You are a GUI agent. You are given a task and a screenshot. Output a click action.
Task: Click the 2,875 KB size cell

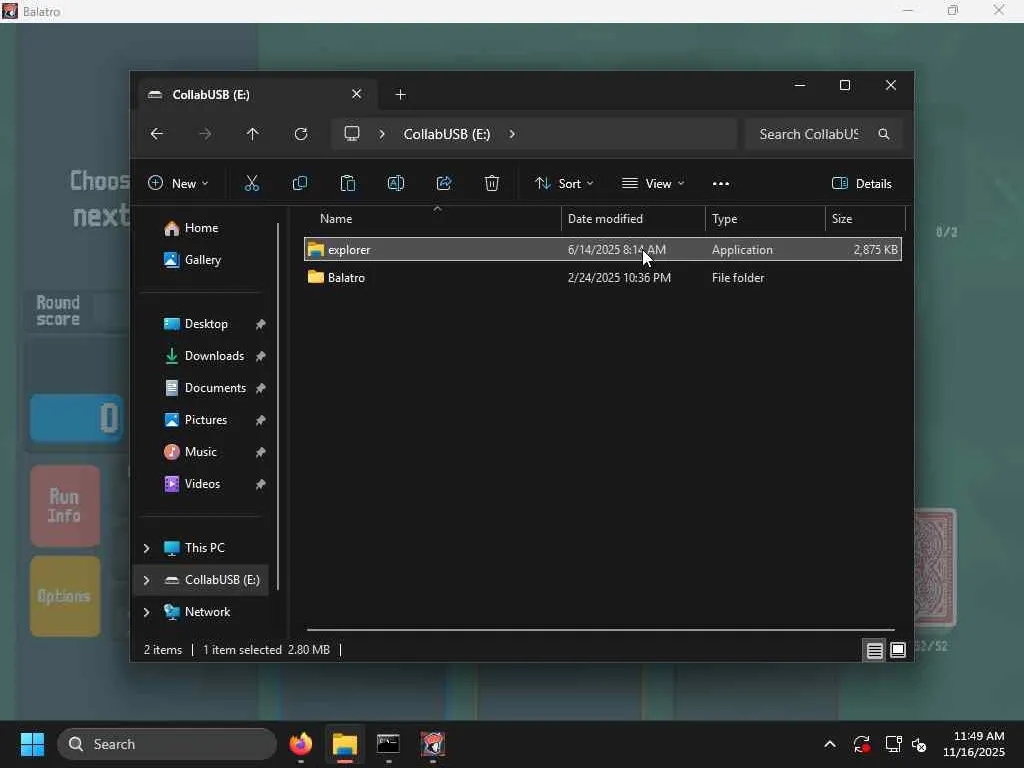(x=875, y=249)
